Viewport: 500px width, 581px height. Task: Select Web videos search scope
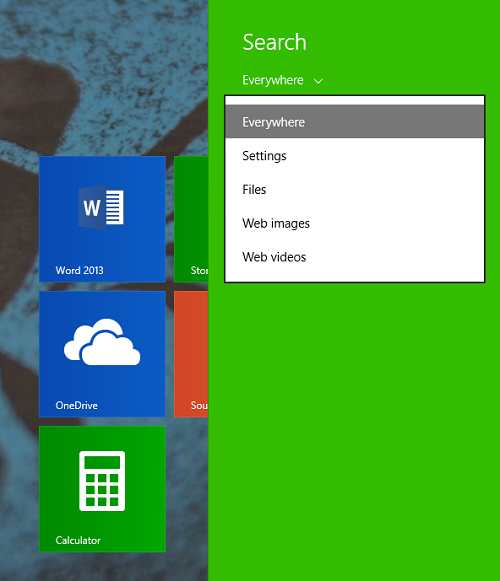(x=355, y=257)
